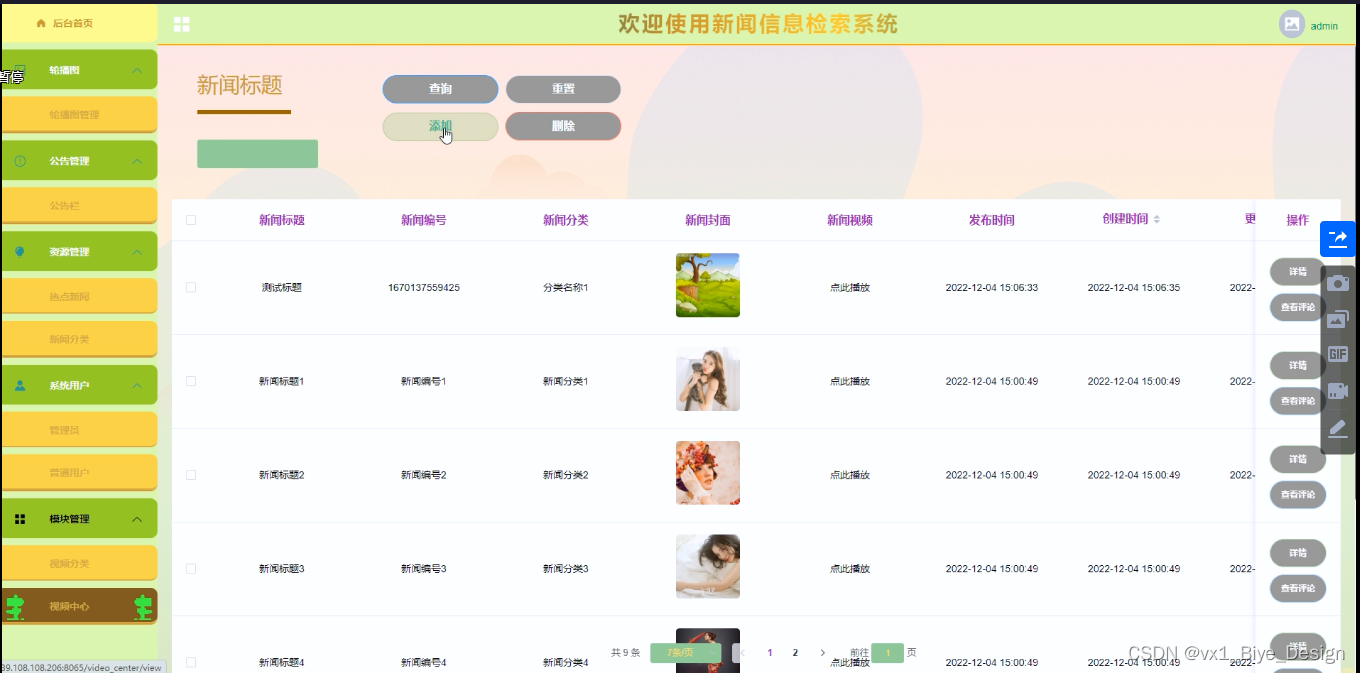
Task: Open 新闻分类 menu item
Action: point(79,339)
